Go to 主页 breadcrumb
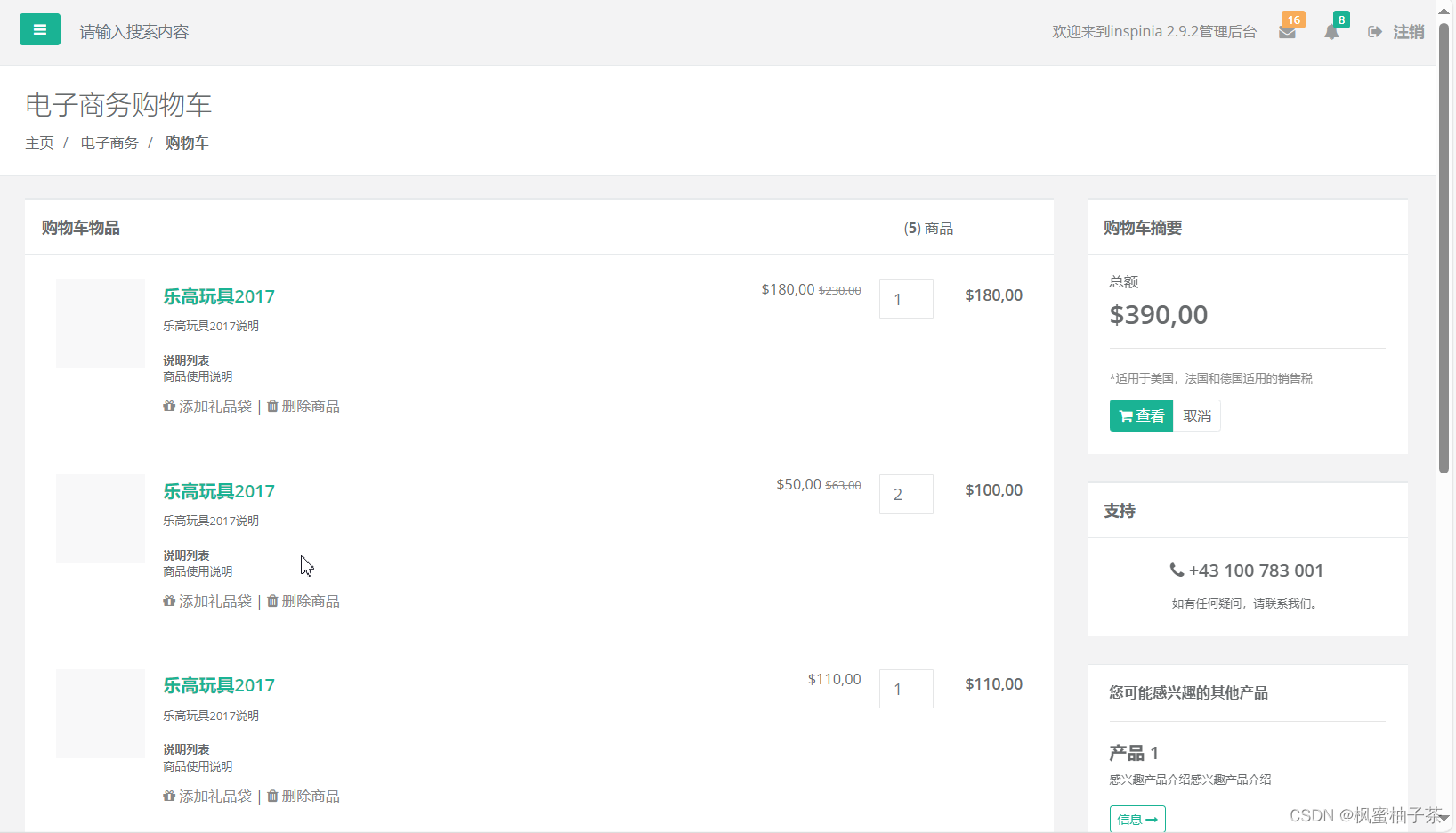1456x833 pixels. click(39, 142)
